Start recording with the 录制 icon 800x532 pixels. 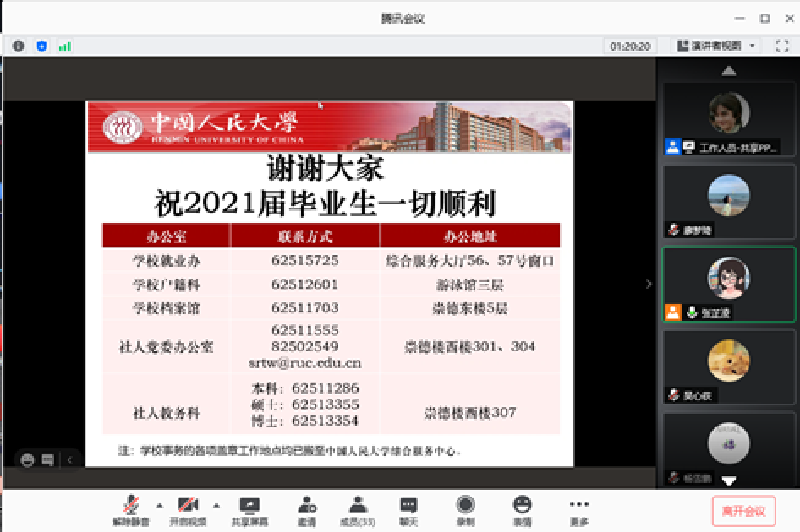[465, 510]
